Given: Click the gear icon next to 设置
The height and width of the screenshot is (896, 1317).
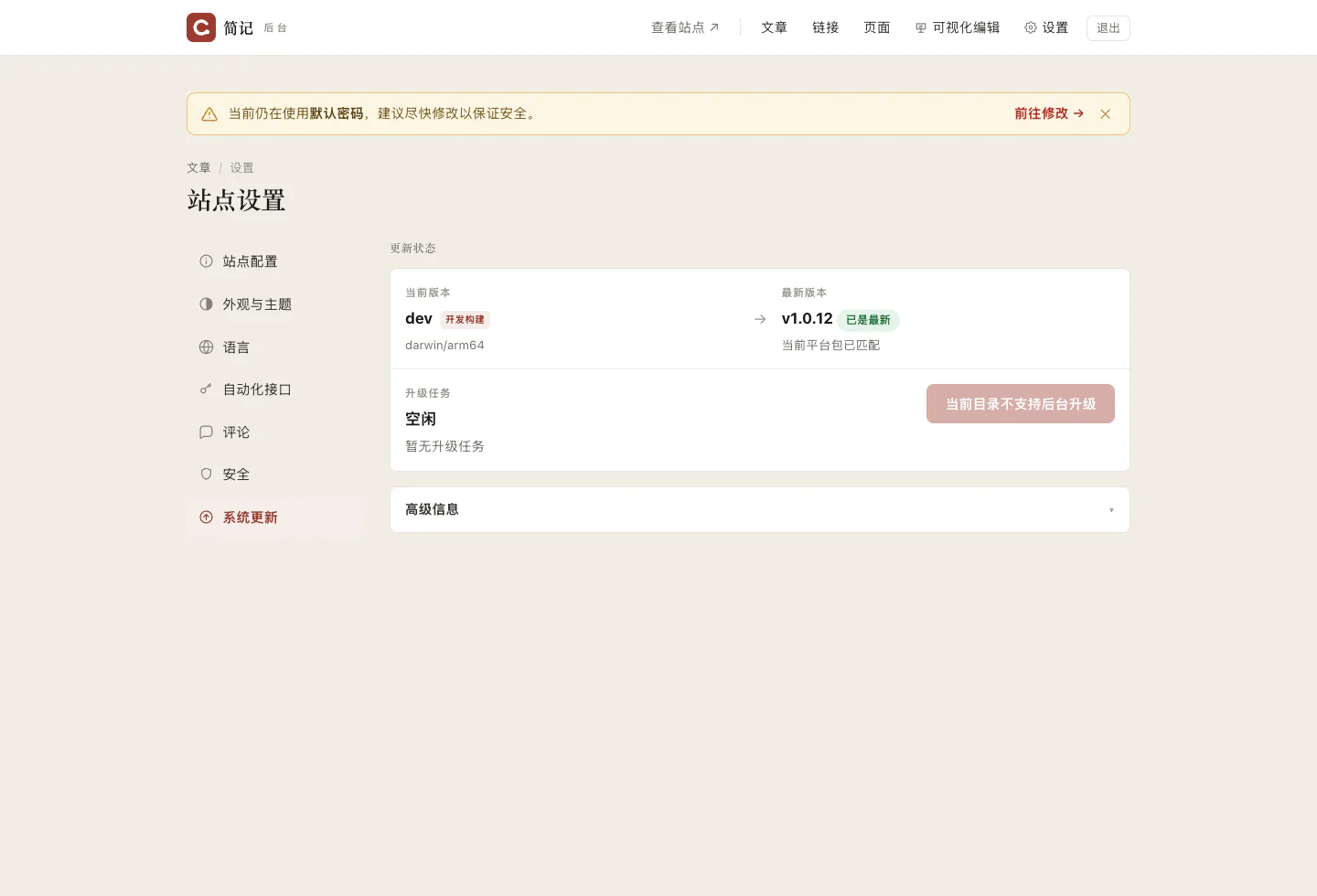Looking at the screenshot, I should pyautogui.click(x=1031, y=28).
